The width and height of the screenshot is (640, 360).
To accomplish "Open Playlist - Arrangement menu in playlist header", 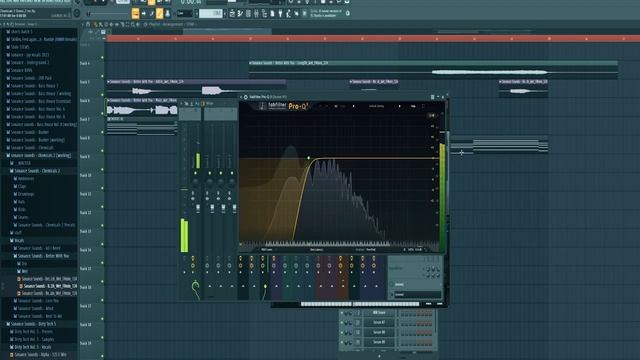I will tap(171, 24).
